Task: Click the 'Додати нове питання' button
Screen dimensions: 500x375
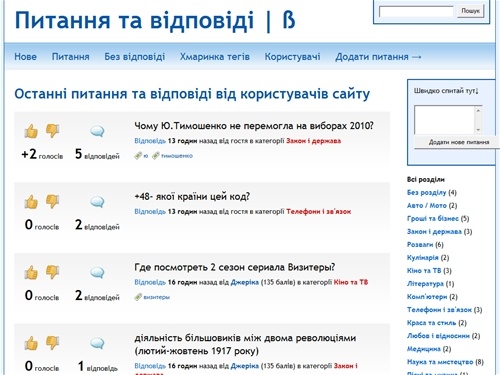Action: [458, 142]
